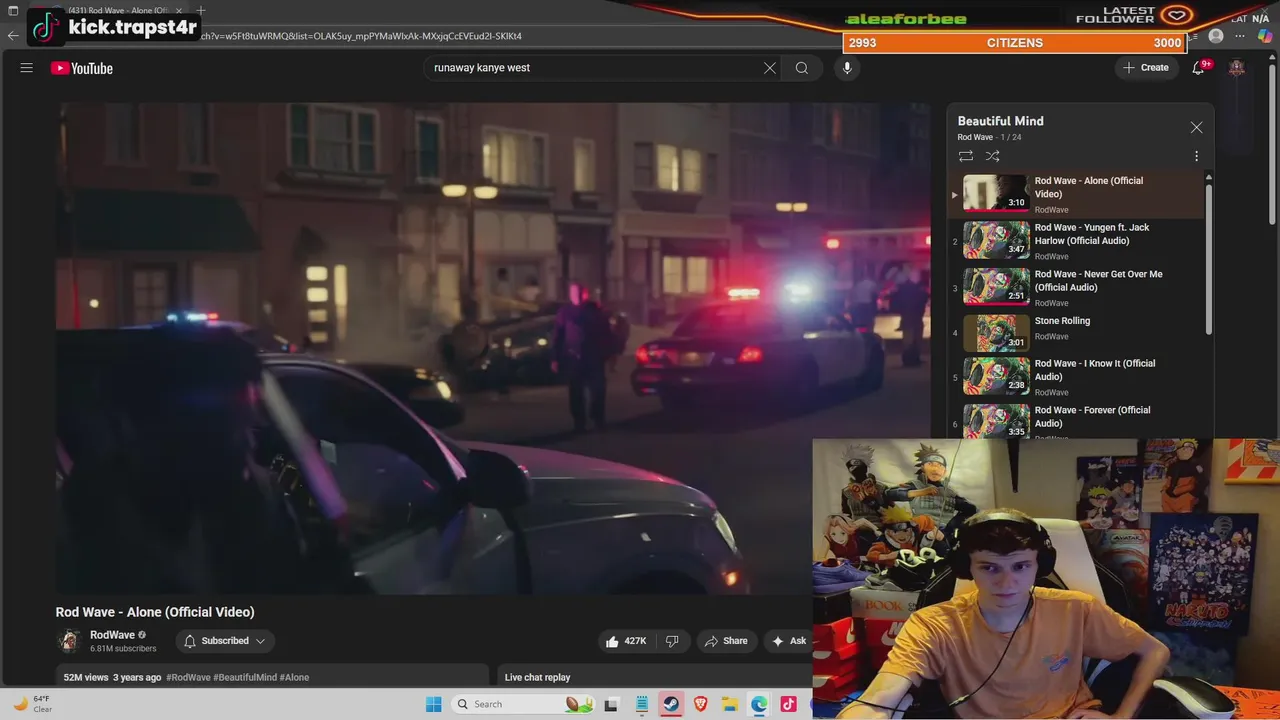Image resolution: width=1280 pixels, height=720 pixels.
Task: Toggle shuffle for the Beautiful Mind playlist
Action: pos(992,156)
